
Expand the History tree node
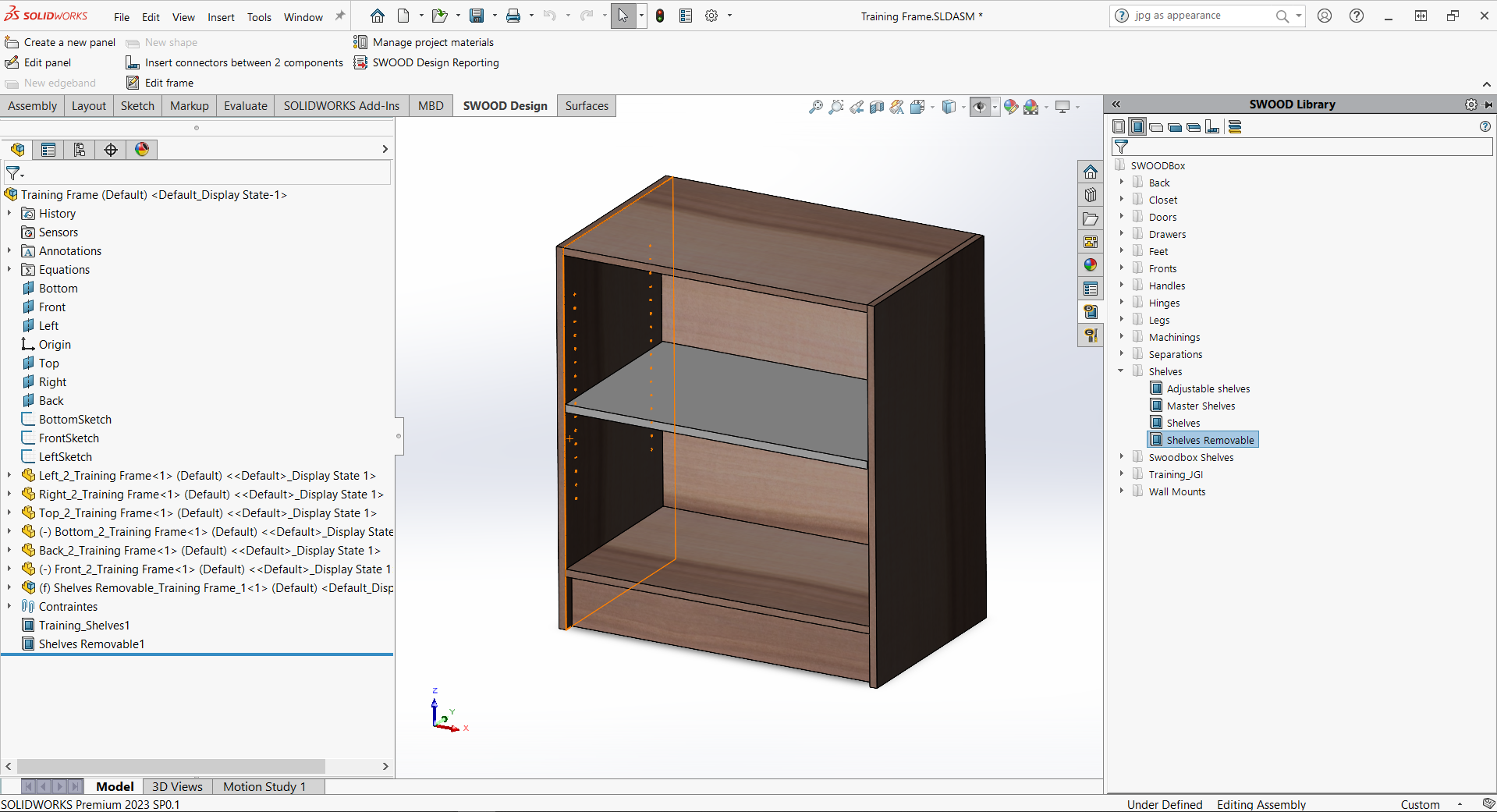[9, 214]
